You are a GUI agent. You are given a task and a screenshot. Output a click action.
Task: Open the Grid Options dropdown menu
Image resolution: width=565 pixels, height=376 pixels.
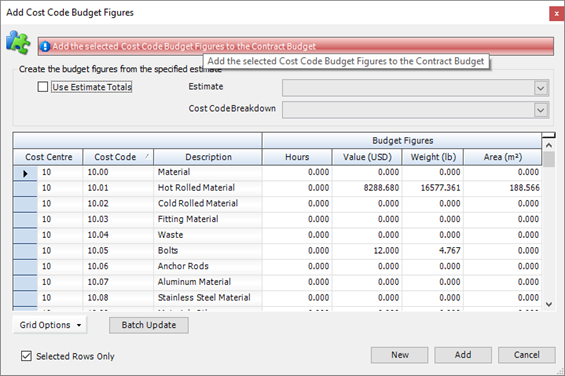pos(50,325)
